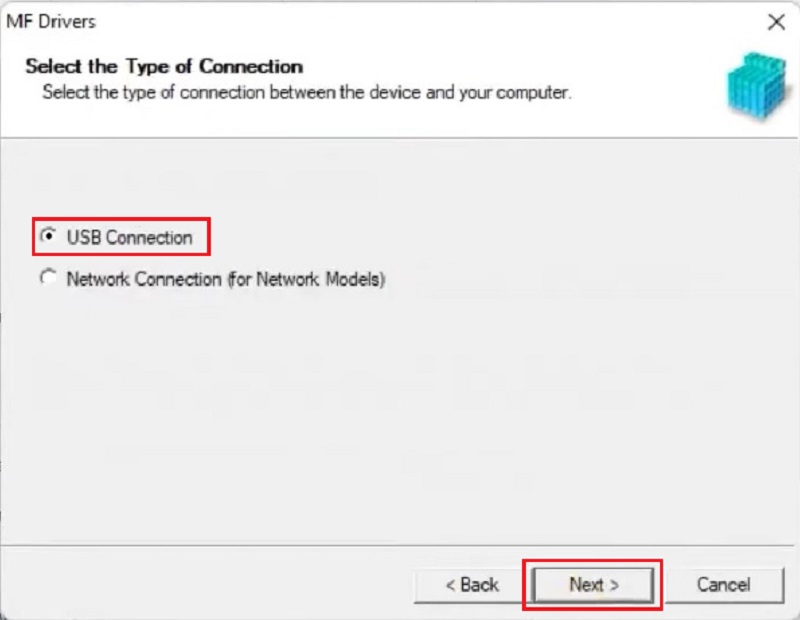Click the blue cube installer icon
The image size is (800, 620).
(x=757, y=85)
